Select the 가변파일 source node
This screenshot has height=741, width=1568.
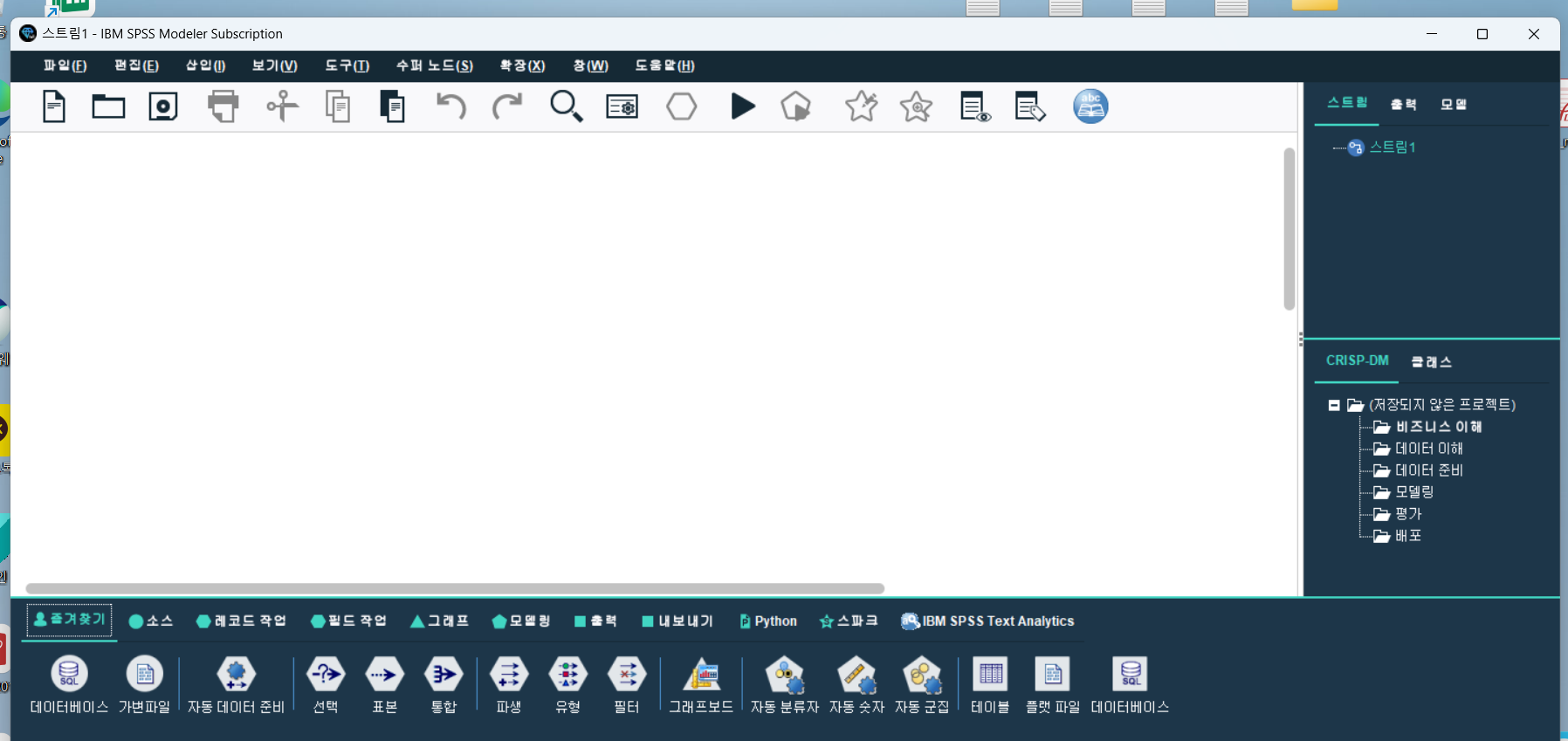click(x=145, y=685)
